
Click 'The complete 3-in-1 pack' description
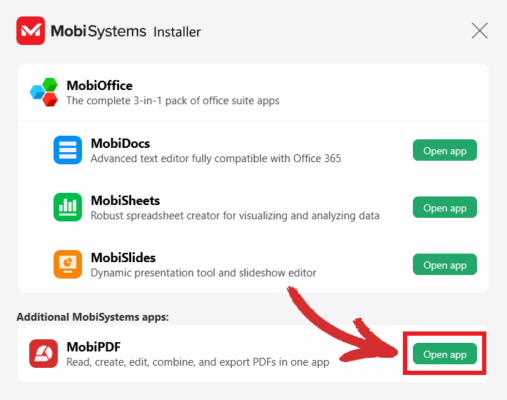click(x=173, y=101)
